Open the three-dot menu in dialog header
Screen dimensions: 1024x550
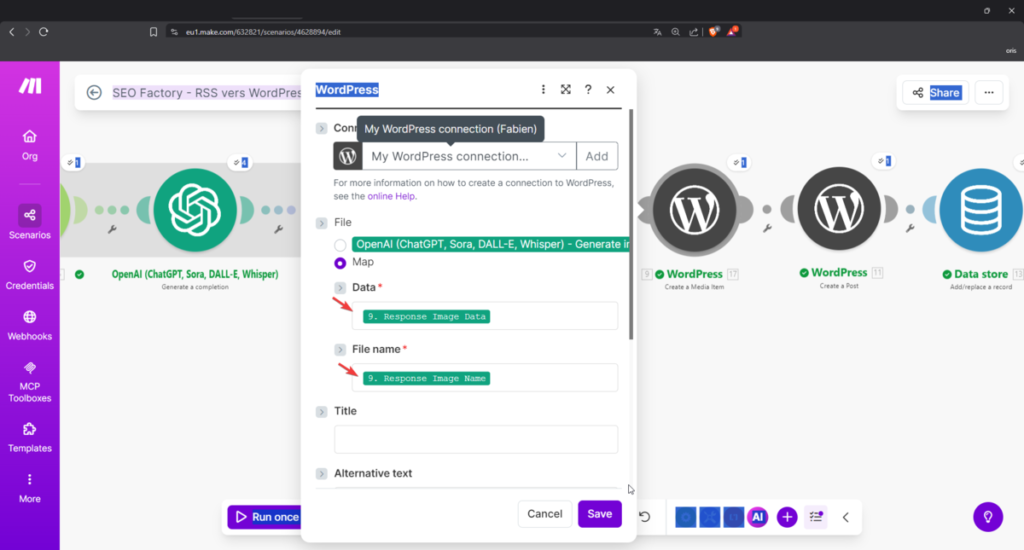544,90
